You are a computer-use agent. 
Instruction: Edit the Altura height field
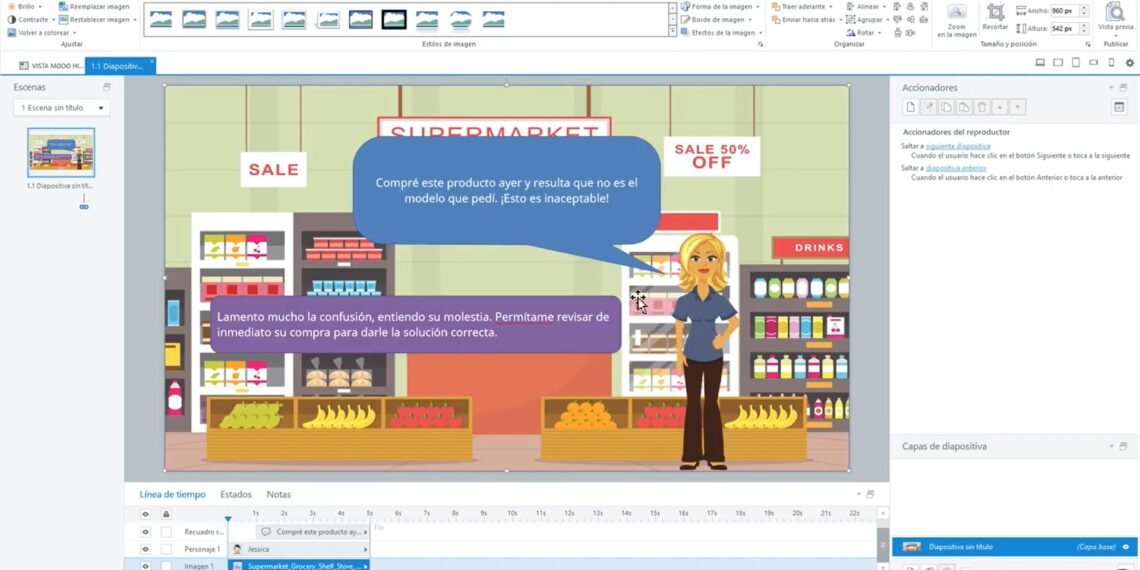1064,28
